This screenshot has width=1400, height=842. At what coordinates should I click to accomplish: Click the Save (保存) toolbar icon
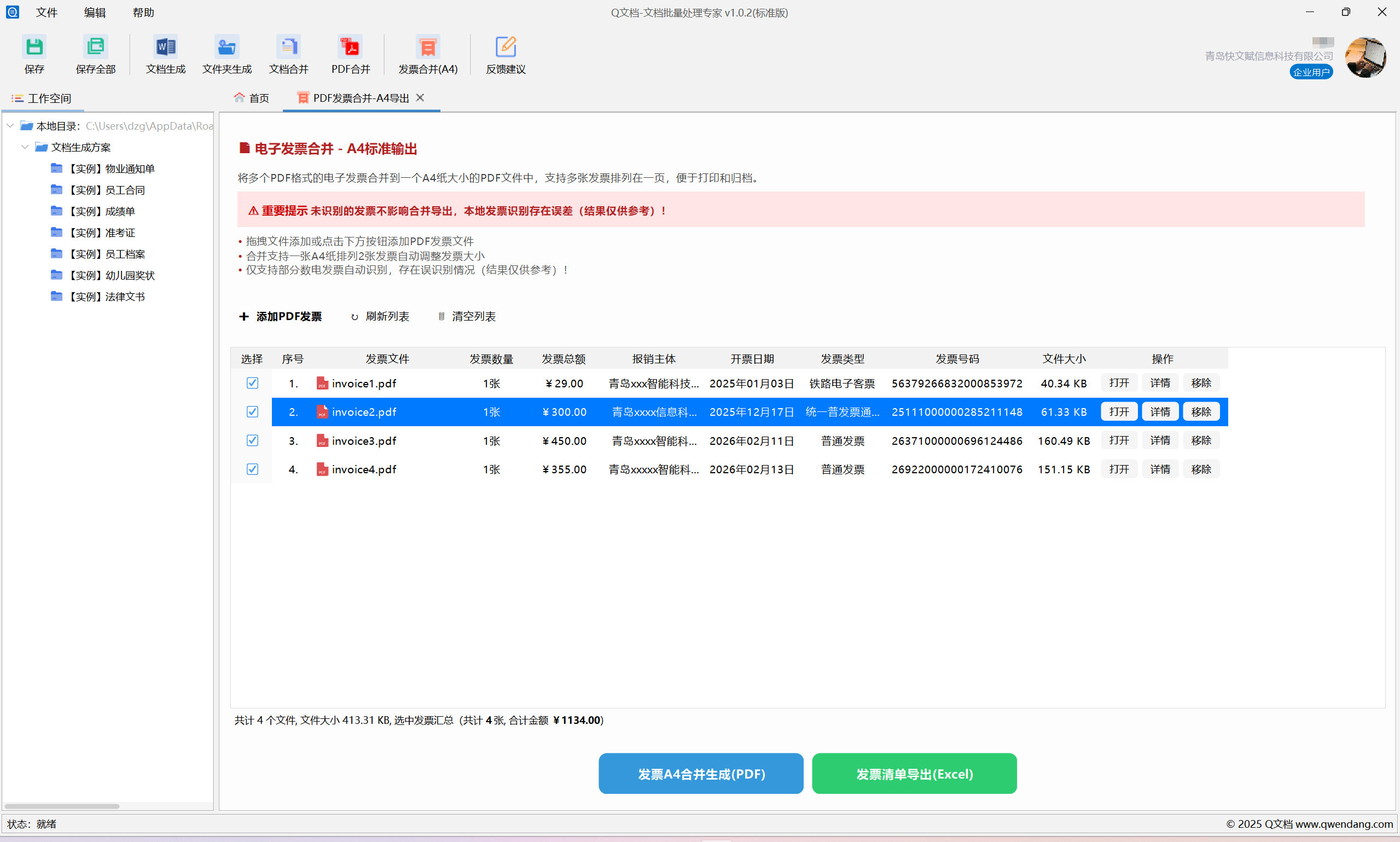tap(34, 48)
